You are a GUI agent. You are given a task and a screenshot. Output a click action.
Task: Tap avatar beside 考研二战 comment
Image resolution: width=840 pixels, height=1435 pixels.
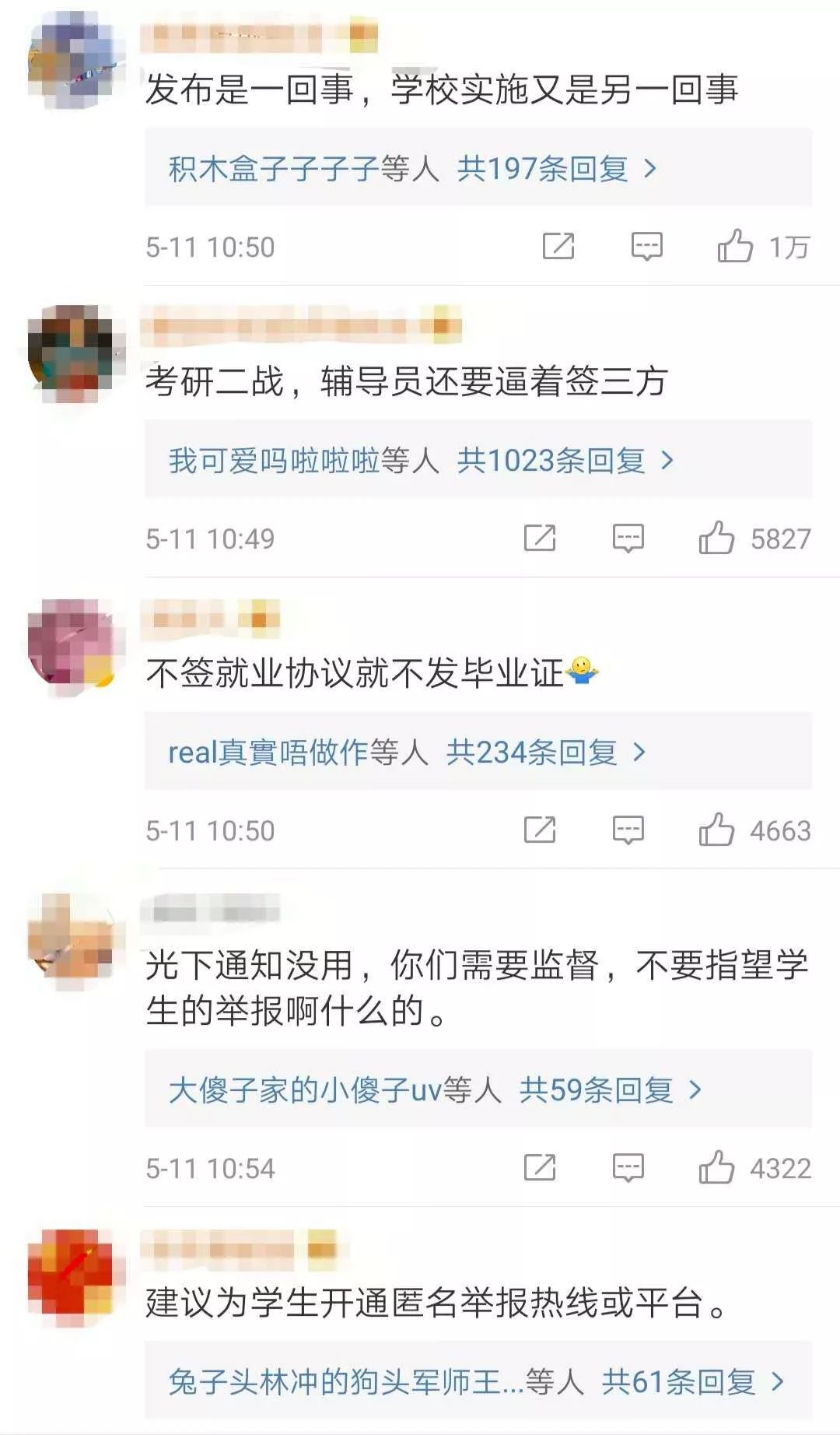click(76, 354)
